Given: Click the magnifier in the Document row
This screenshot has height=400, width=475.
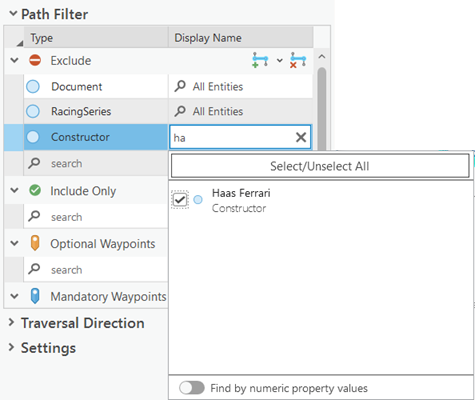Looking at the screenshot, I should click(180, 86).
